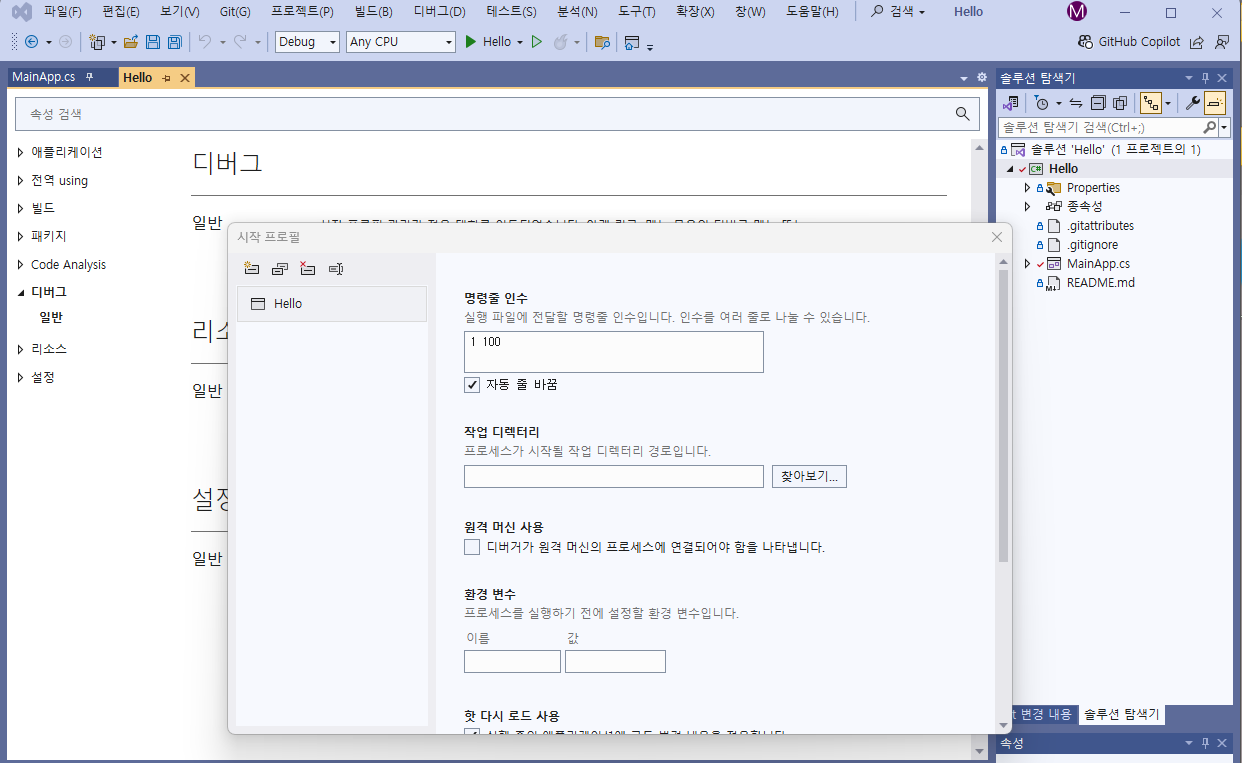
Task: Click the GitHub Copilot icon
Action: pos(1086,42)
